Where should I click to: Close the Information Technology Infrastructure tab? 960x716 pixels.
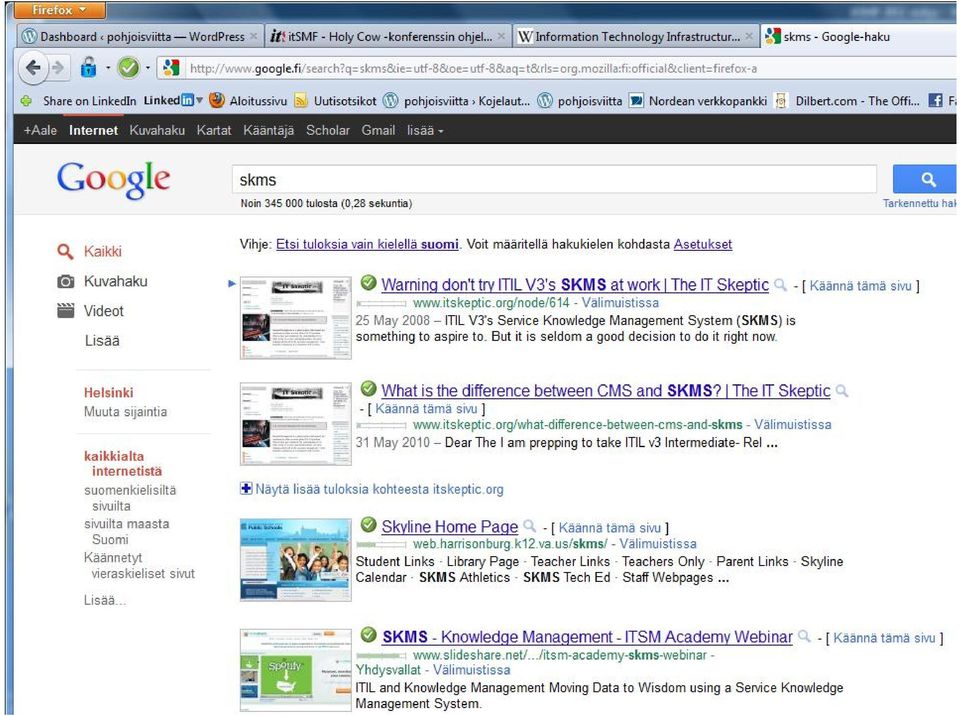point(749,37)
